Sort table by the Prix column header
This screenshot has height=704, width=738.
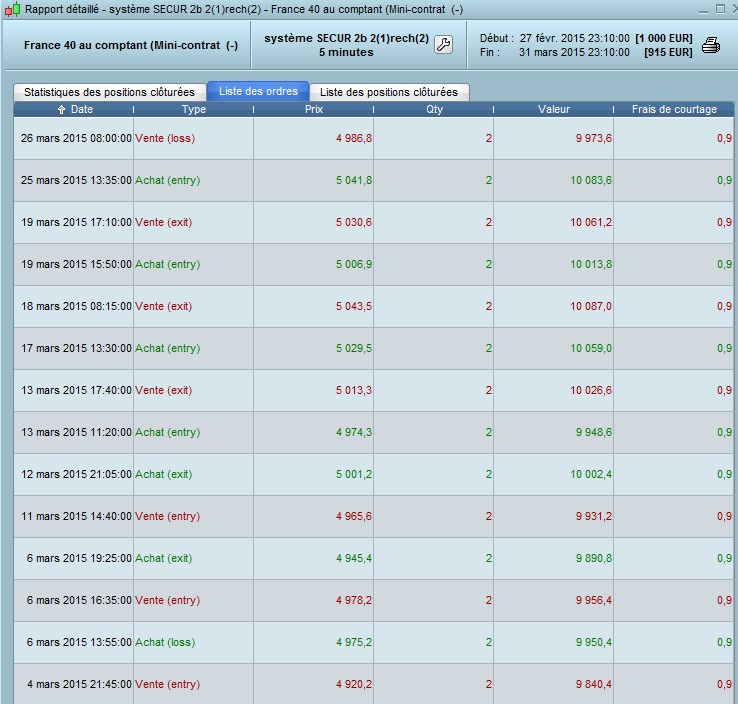click(313, 109)
